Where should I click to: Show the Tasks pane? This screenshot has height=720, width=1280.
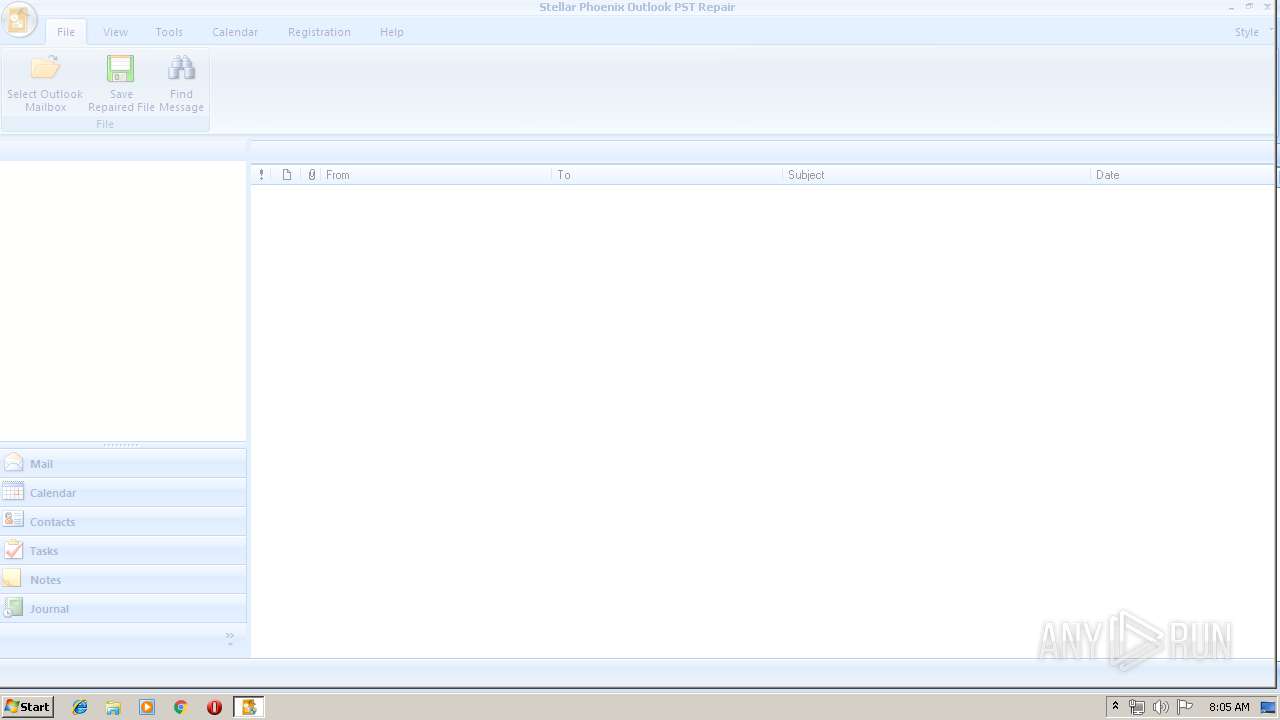(123, 550)
